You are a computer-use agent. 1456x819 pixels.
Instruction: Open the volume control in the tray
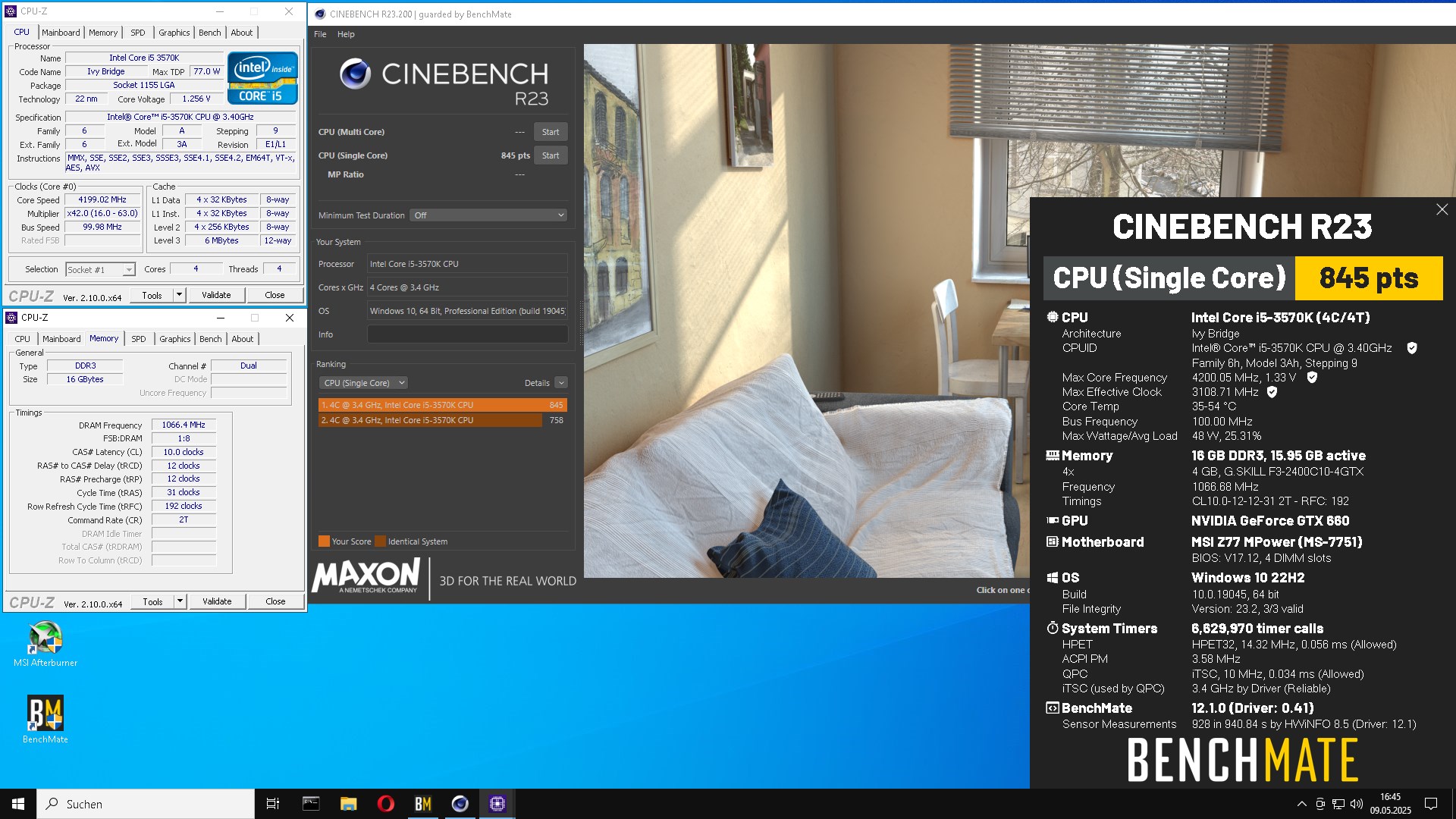pyautogui.click(x=1357, y=804)
